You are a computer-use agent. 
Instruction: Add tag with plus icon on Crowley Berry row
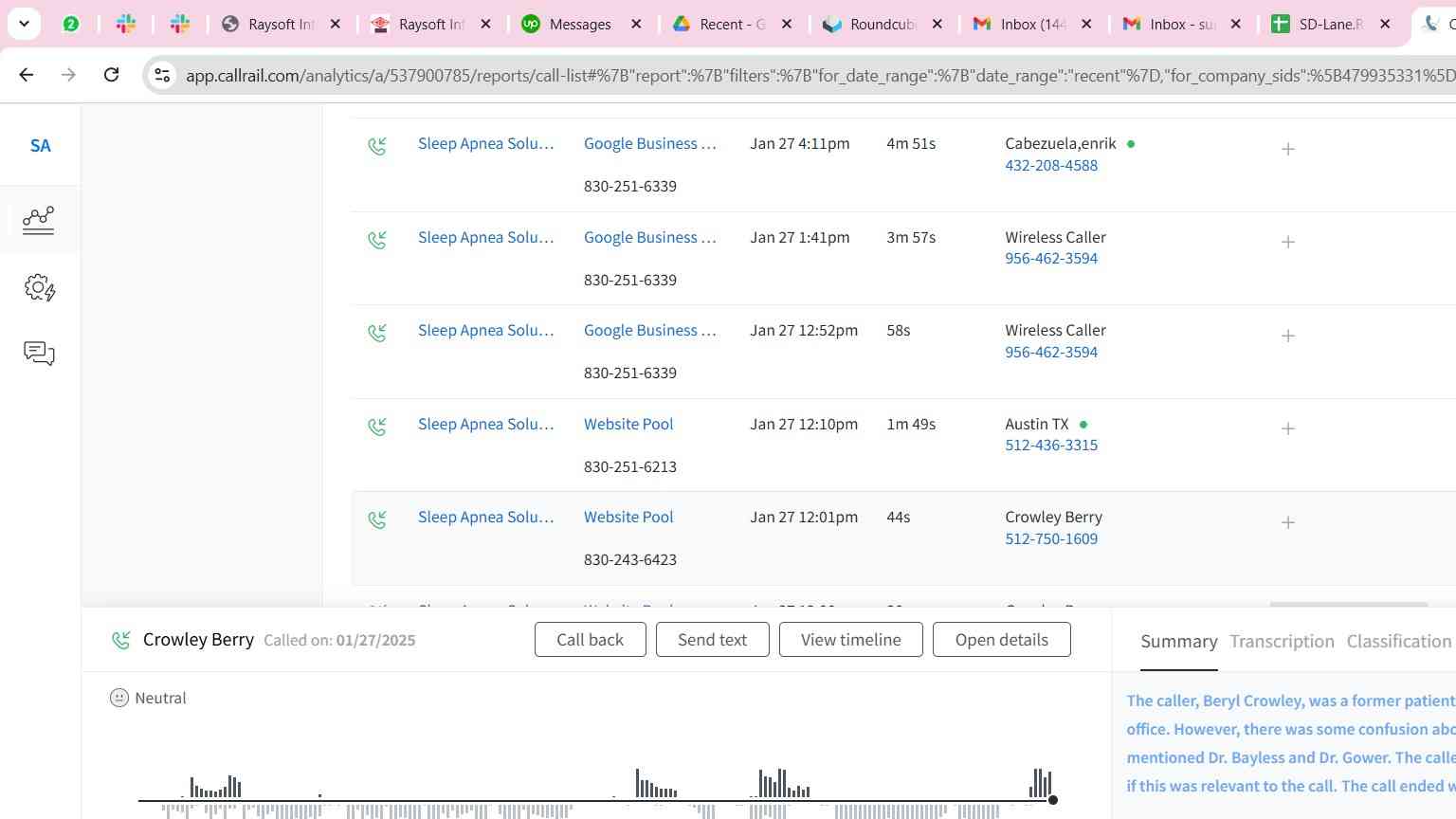click(1288, 522)
